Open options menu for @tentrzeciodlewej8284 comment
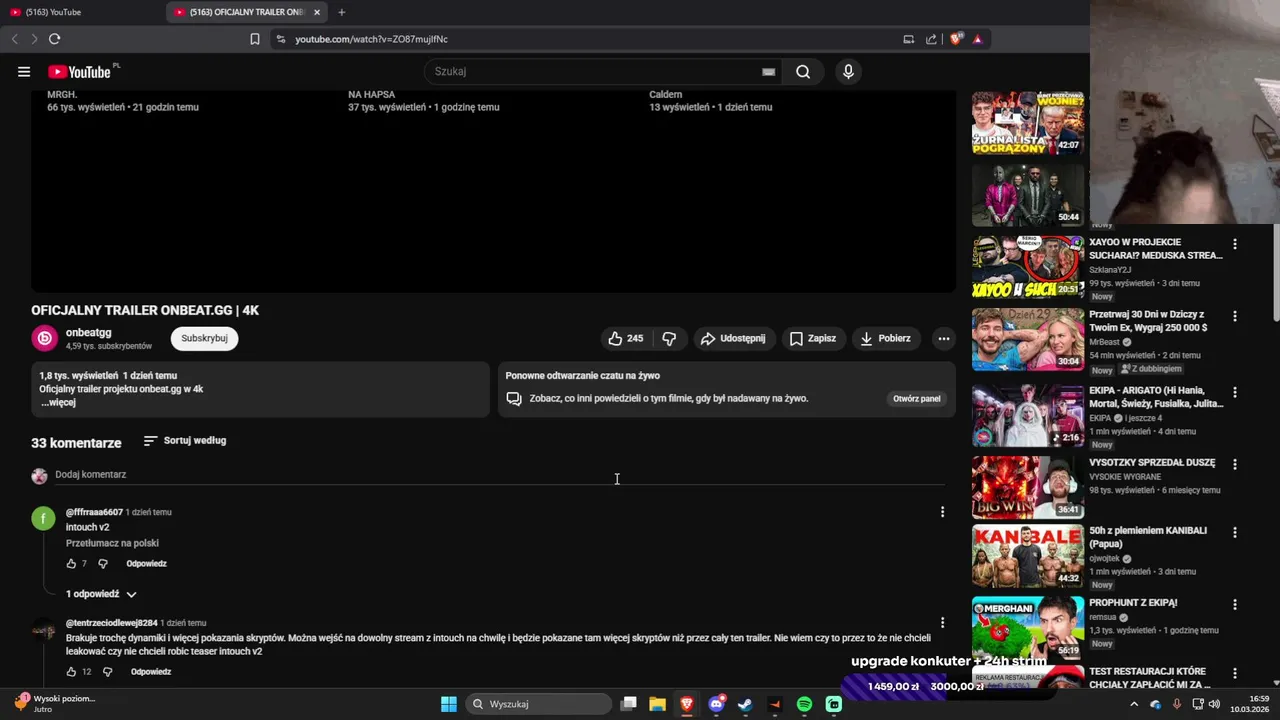This screenshot has height=720, width=1280. point(942,623)
